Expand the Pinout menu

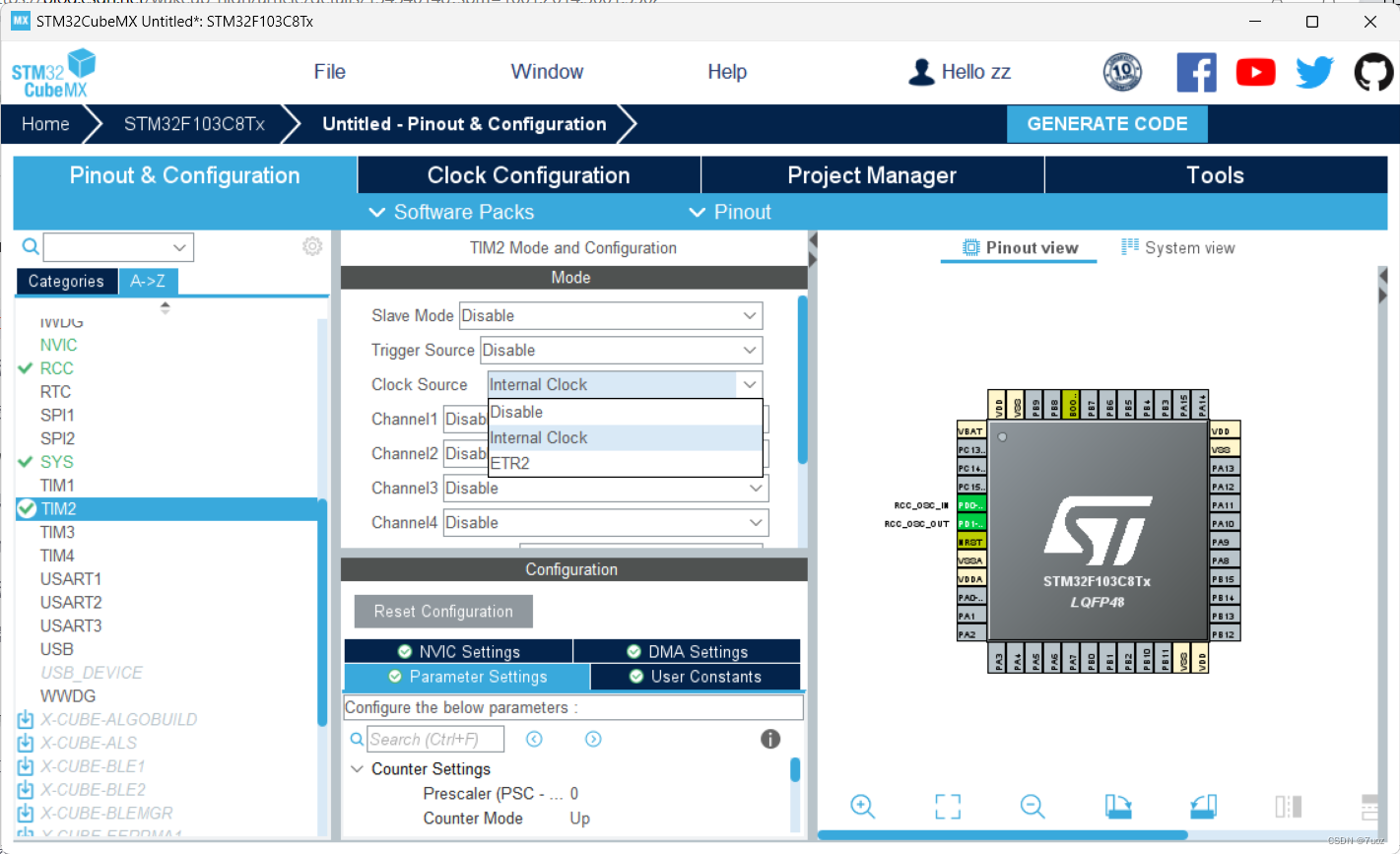point(730,212)
